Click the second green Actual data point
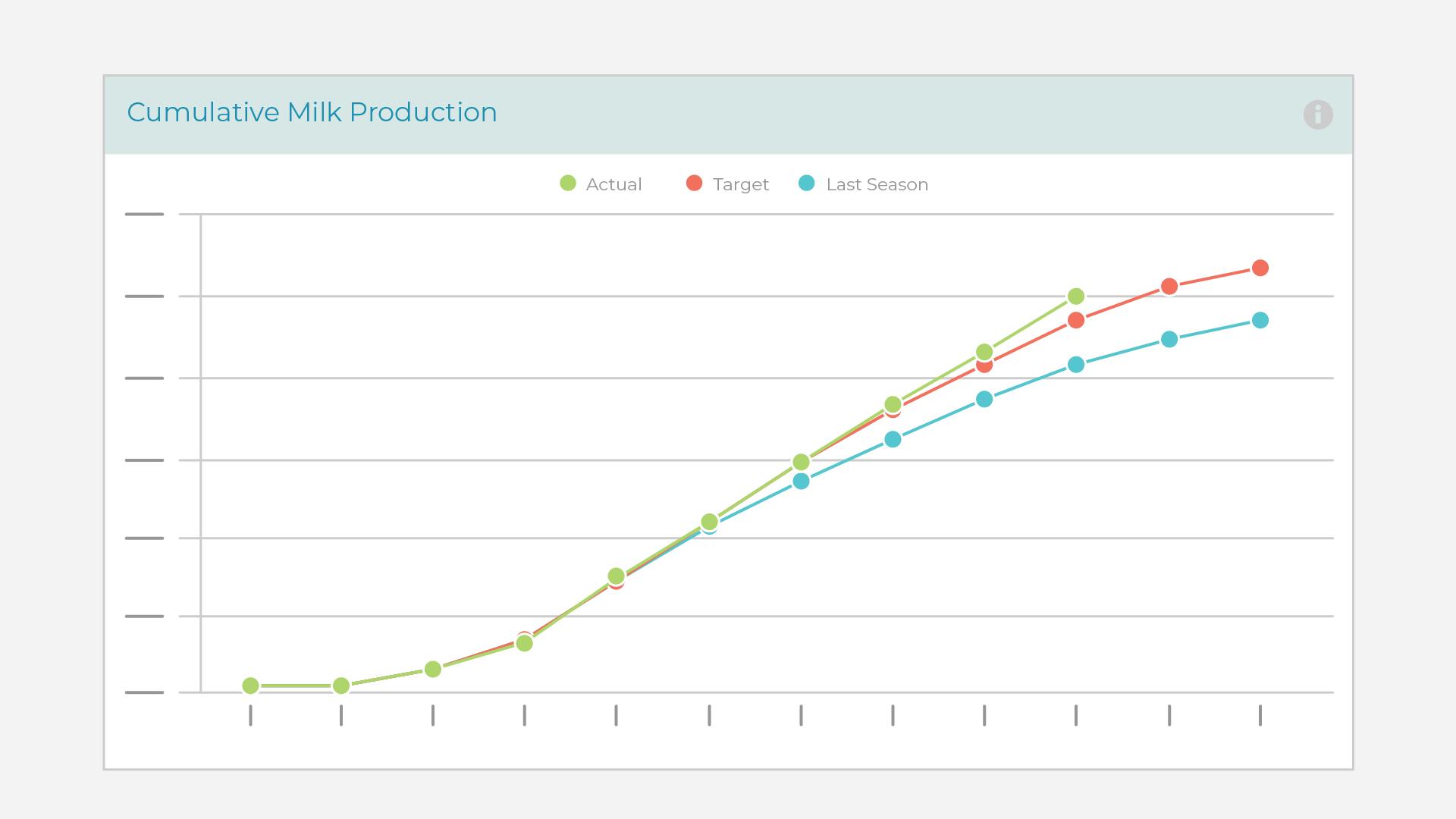This screenshot has height=819, width=1456. [x=341, y=686]
